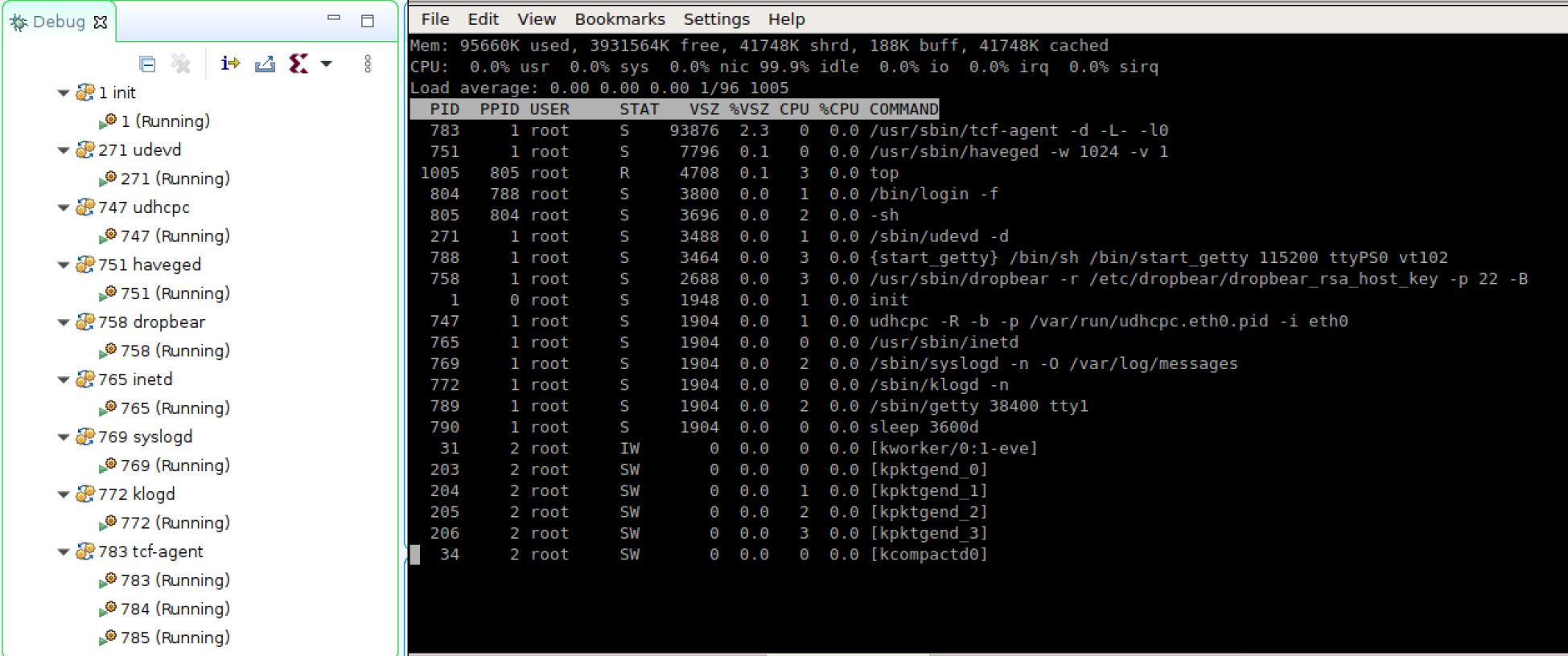Click the Step Into icon
1568x656 pixels.
(231, 63)
